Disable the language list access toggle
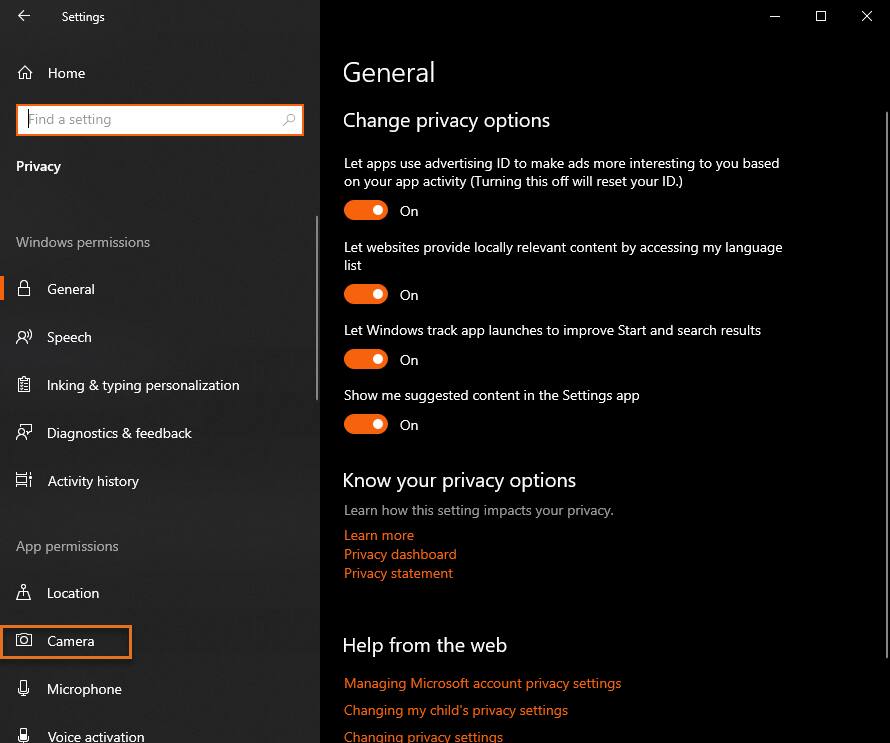This screenshot has height=743, width=890. [366, 294]
